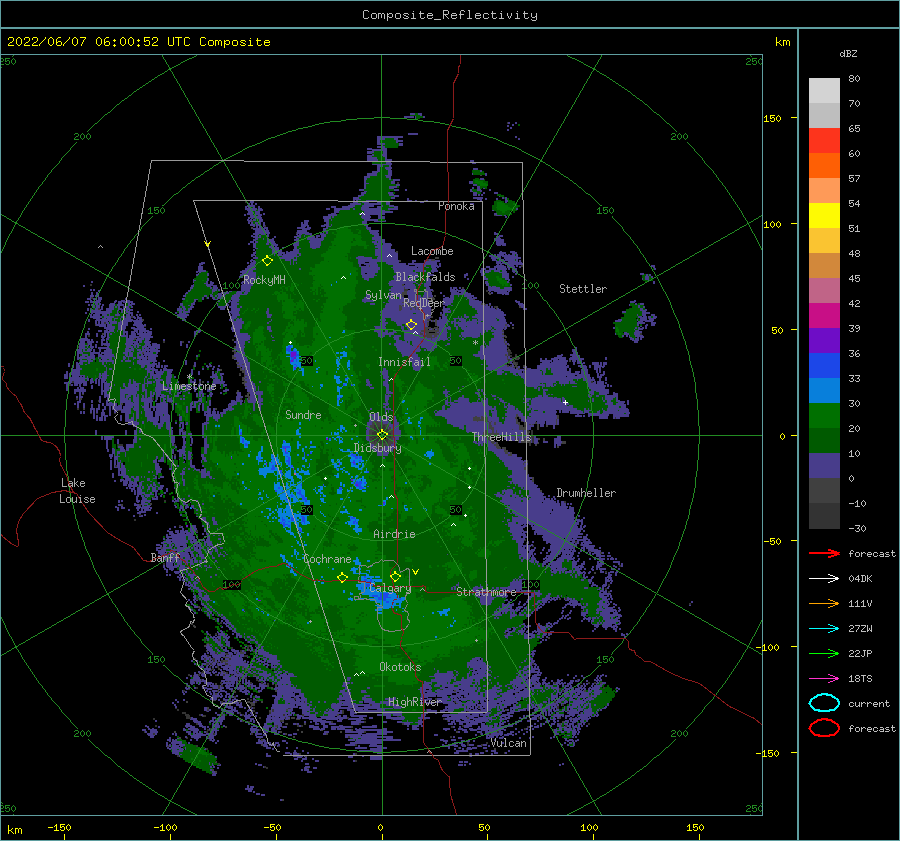Click the Innisfail label
Viewport: 900px width, 841px height.
(x=404, y=362)
